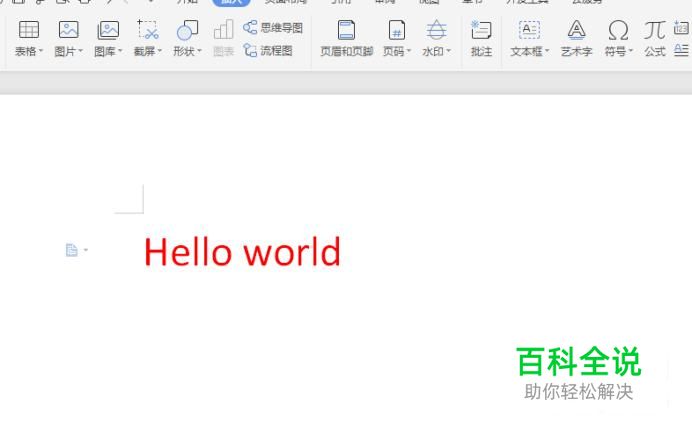Expand the 文本框 dropdown arrow
Image resolution: width=692 pixels, height=436 pixels.
coord(547,51)
